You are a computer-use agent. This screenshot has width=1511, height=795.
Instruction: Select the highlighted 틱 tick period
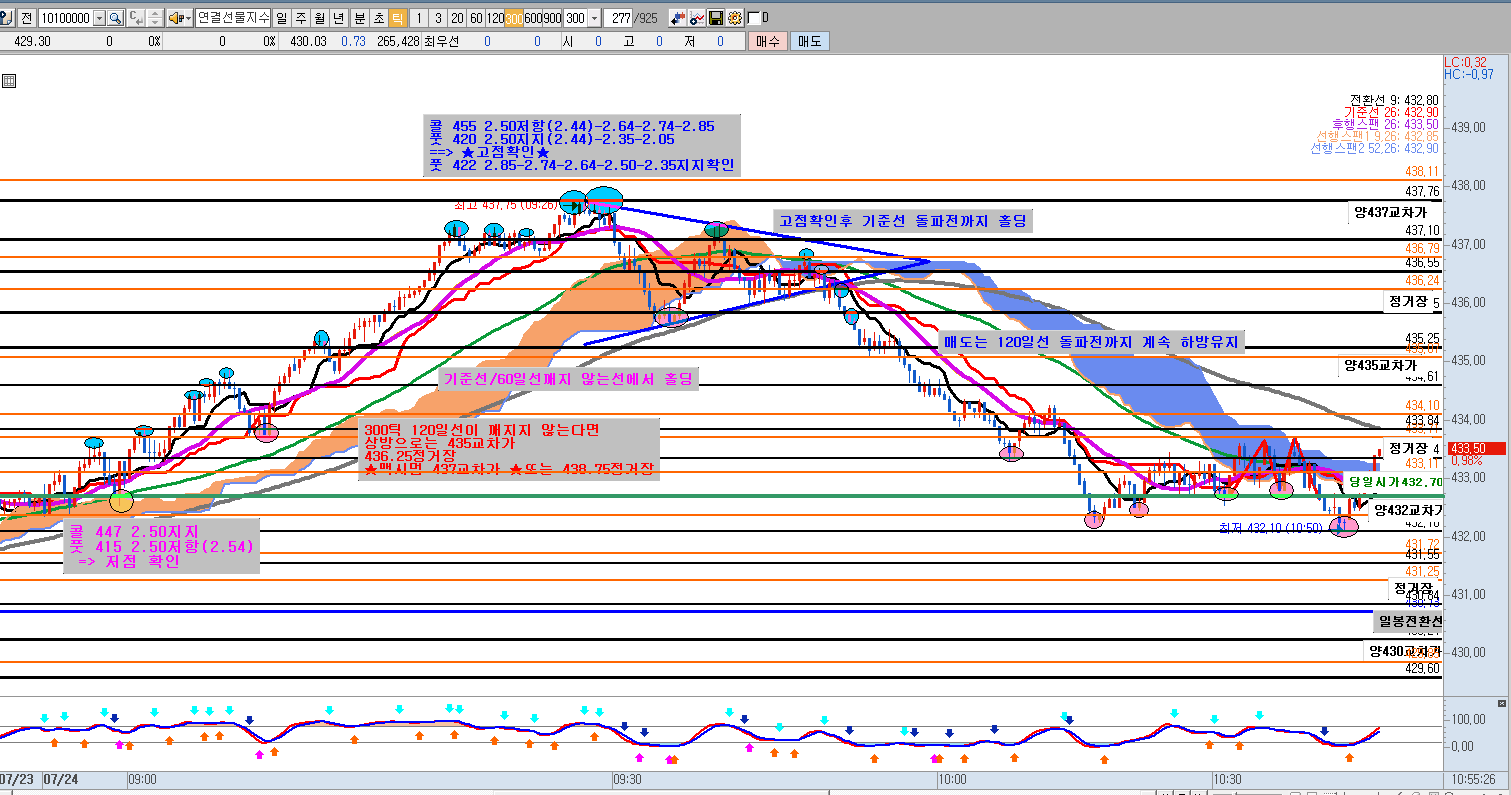(397, 18)
